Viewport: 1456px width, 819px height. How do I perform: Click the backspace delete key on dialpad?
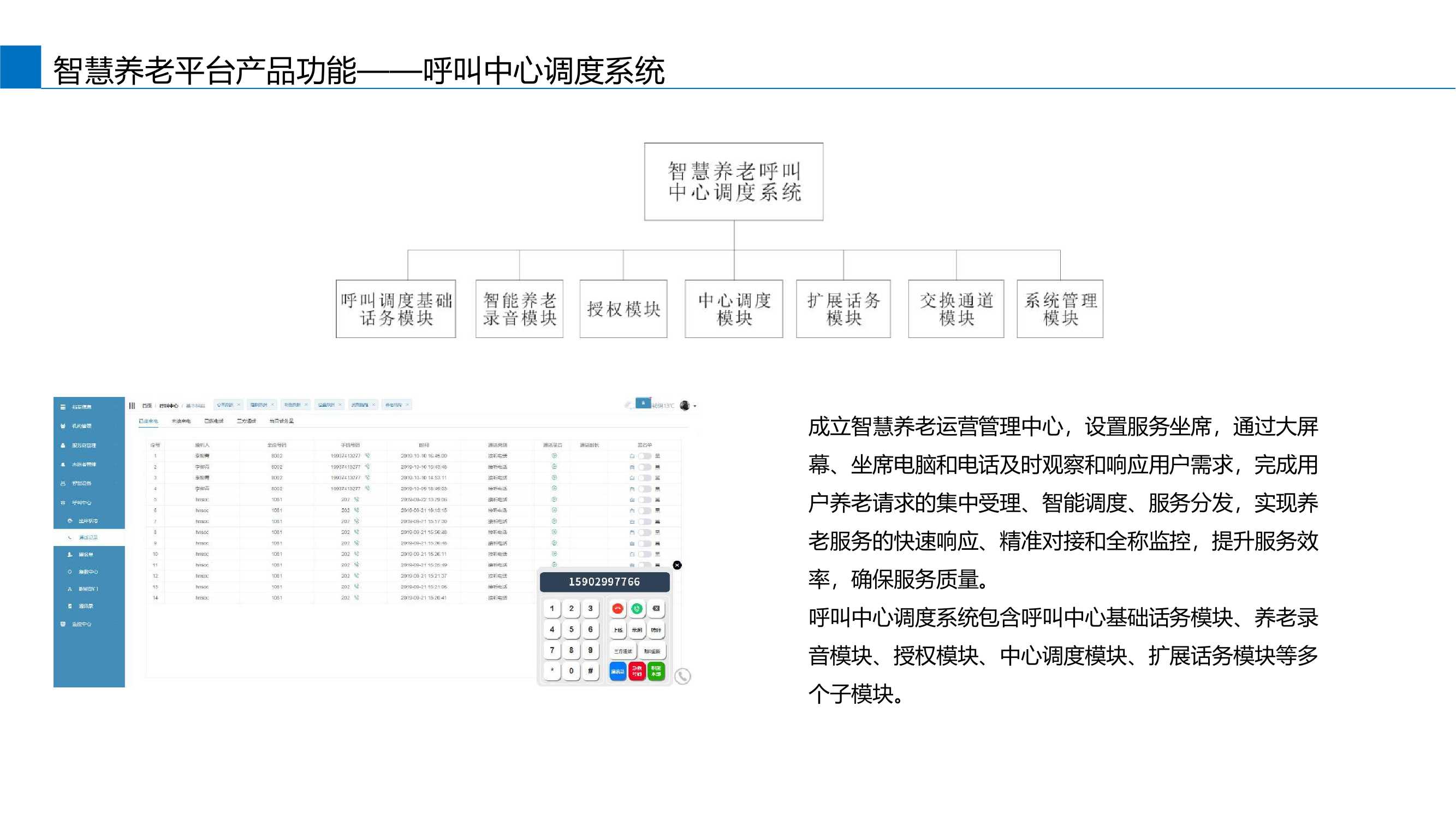656,609
